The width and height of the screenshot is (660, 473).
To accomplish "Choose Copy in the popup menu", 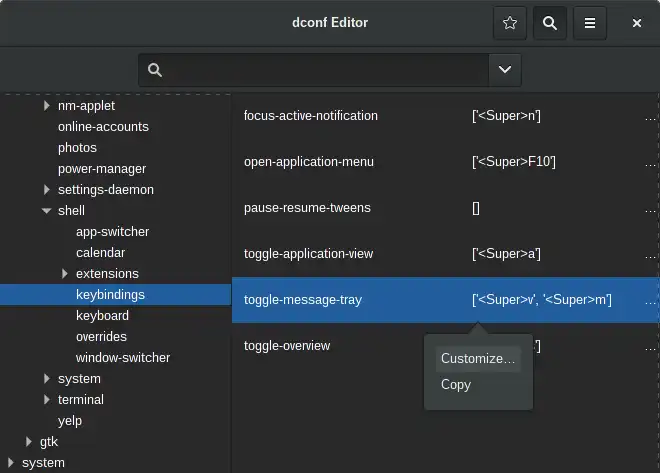I will click(456, 385).
